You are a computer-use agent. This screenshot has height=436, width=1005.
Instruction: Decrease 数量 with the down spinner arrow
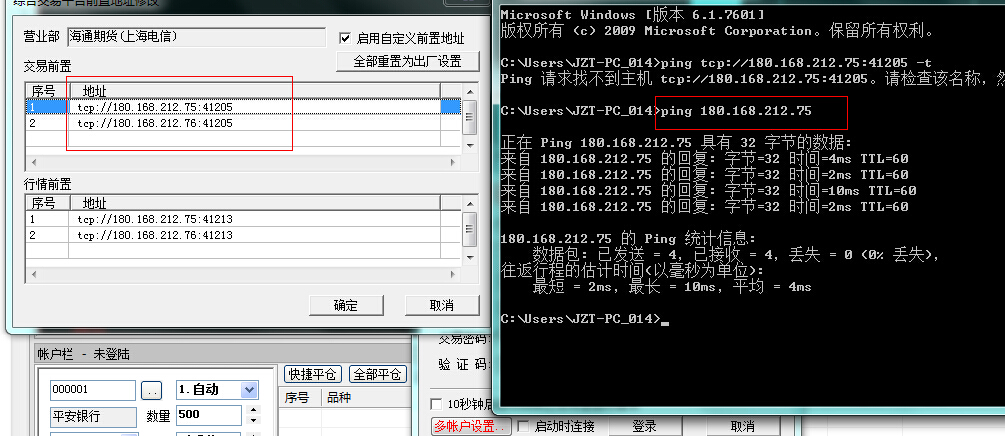[253, 421]
